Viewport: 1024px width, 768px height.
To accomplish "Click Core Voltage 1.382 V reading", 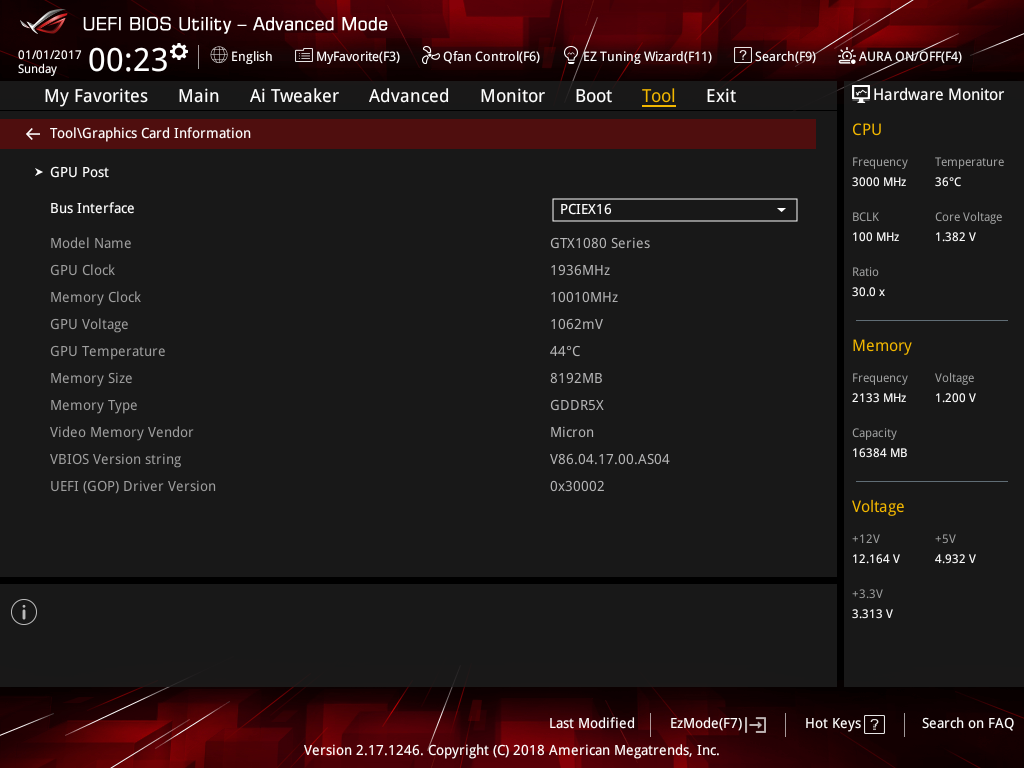I will click(955, 237).
